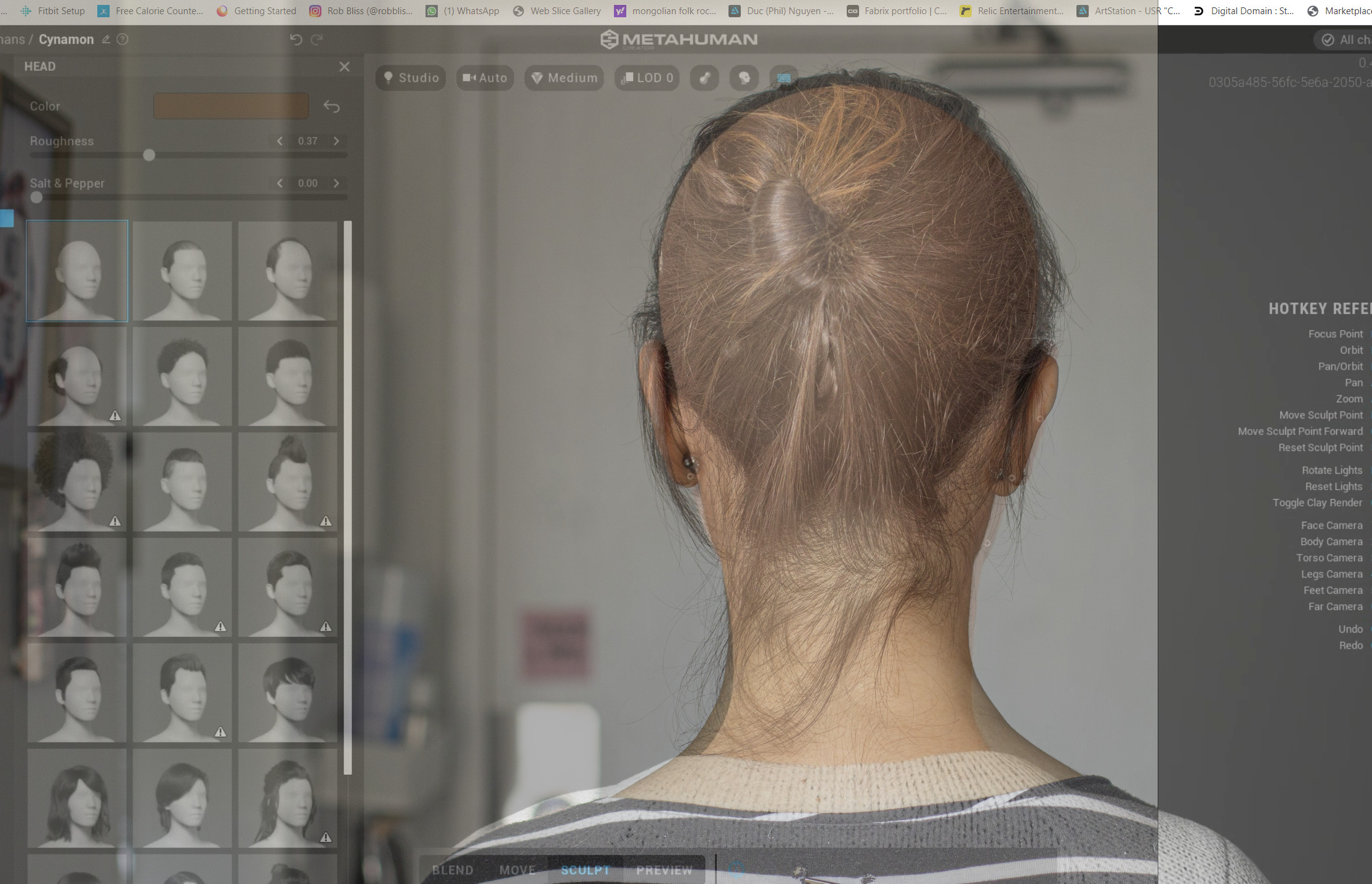The width and height of the screenshot is (1372, 884).
Task: Open the Rob Bliss Instagram bookmark
Action: [361, 11]
